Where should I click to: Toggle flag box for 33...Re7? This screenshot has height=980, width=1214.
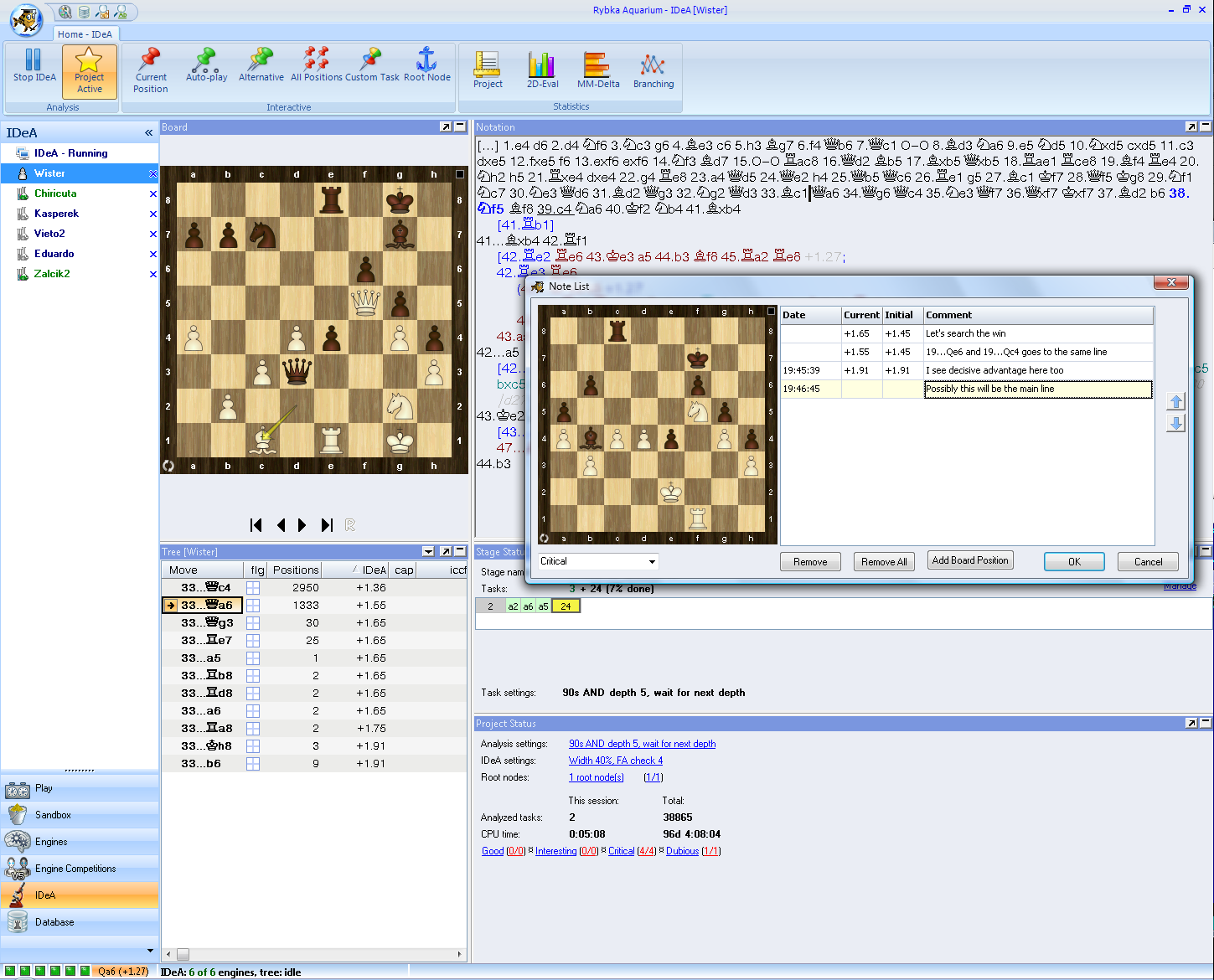tap(253, 640)
